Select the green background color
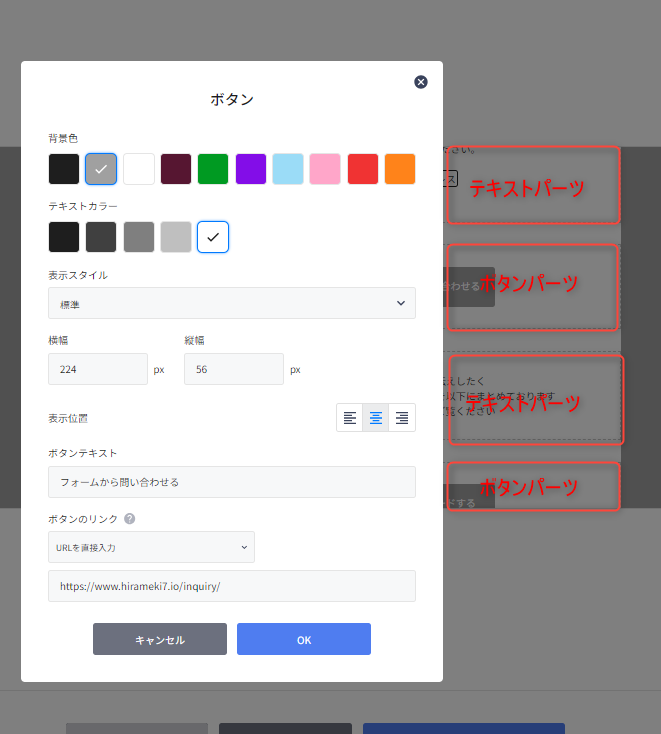 [213, 169]
